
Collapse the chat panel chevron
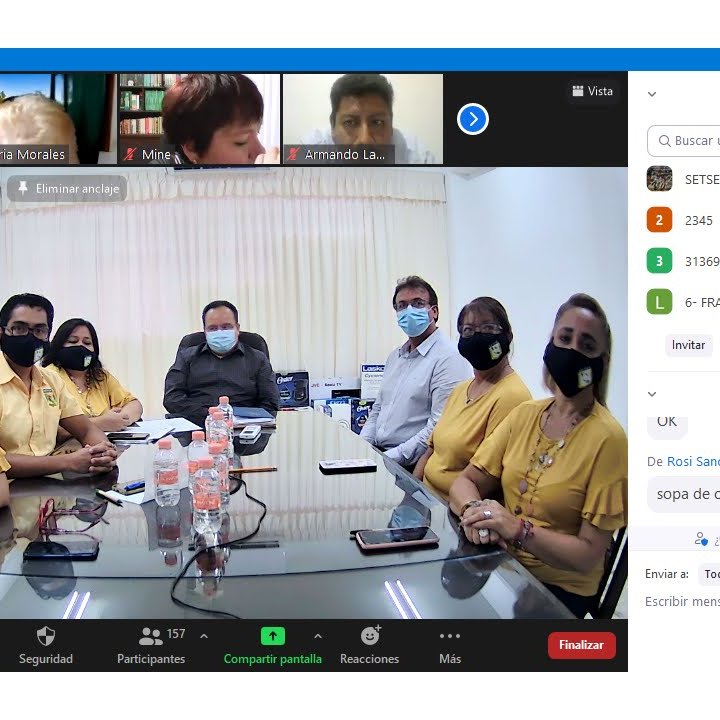[652, 394]
